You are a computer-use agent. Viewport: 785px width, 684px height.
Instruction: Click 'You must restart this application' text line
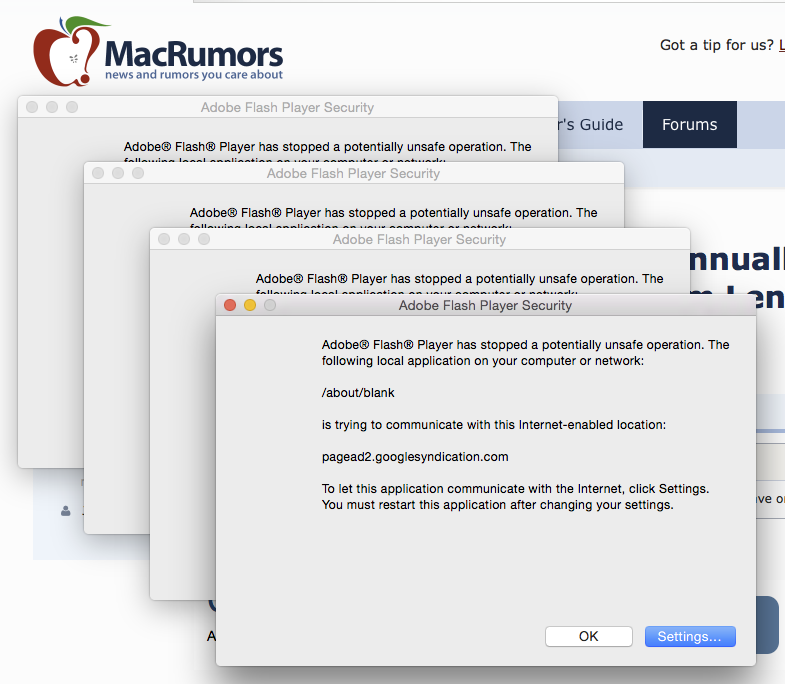coord(498,504)
